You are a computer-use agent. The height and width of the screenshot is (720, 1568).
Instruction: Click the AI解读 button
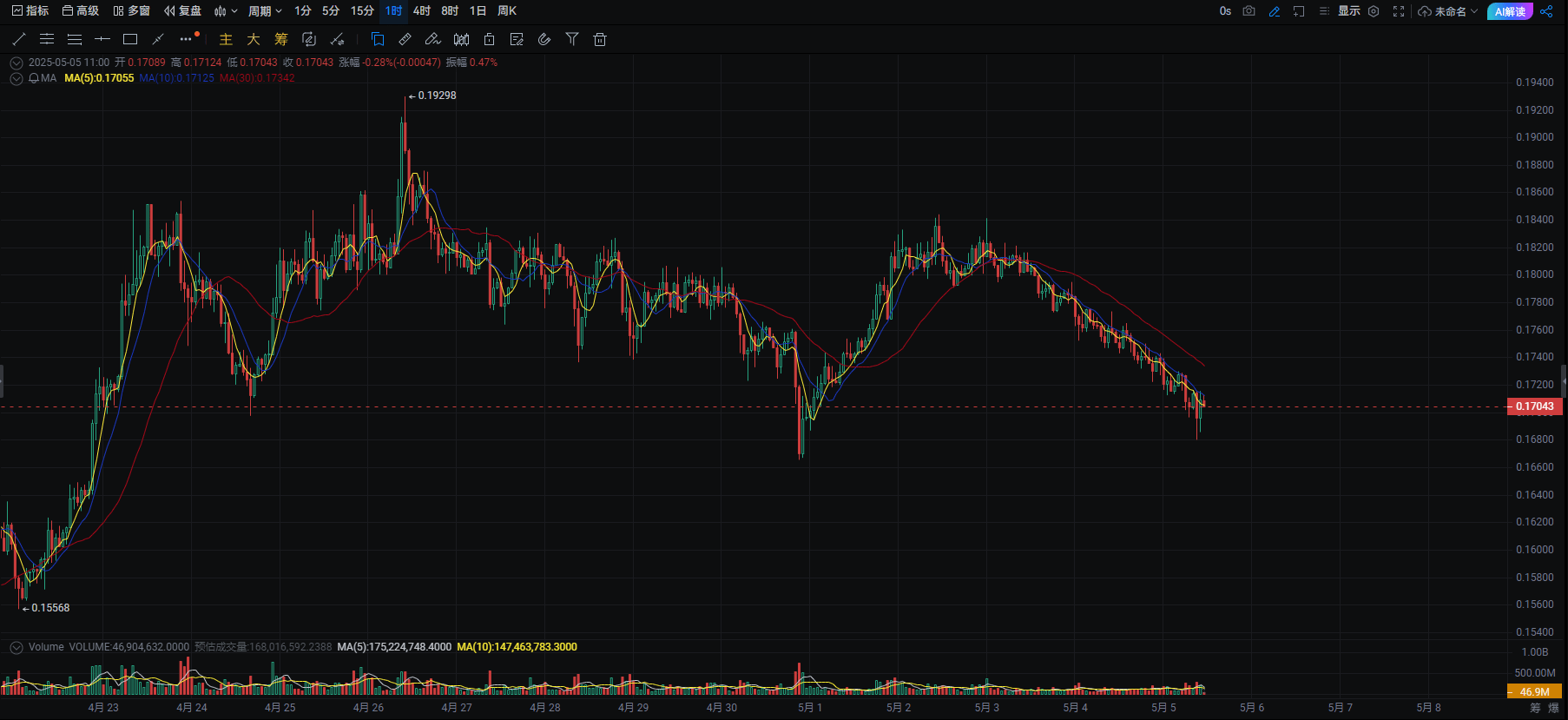(x=1510, y=11)
